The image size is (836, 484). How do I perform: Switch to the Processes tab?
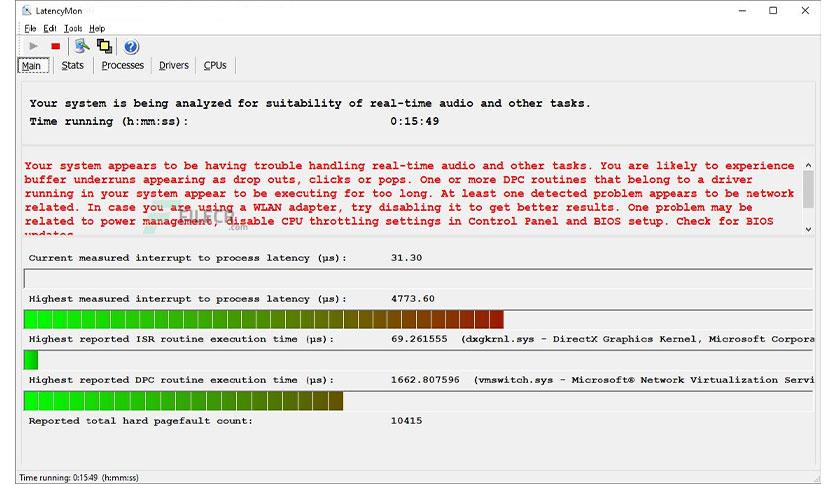point(123,65)
